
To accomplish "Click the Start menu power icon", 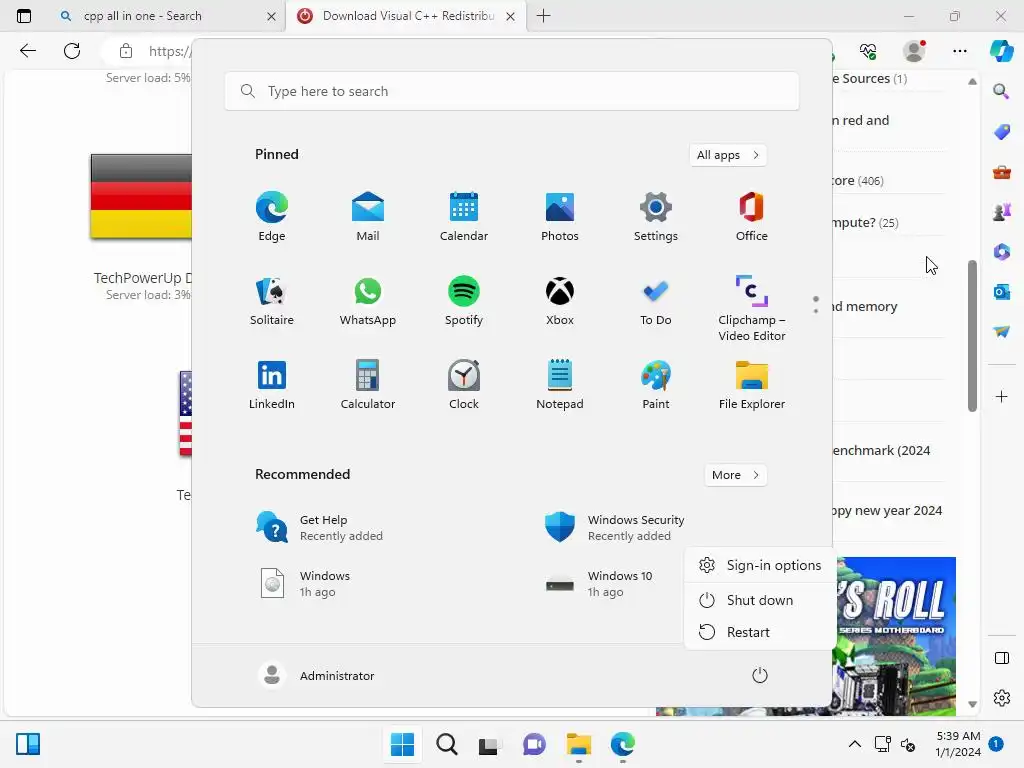I will click(x=760, y=675).
